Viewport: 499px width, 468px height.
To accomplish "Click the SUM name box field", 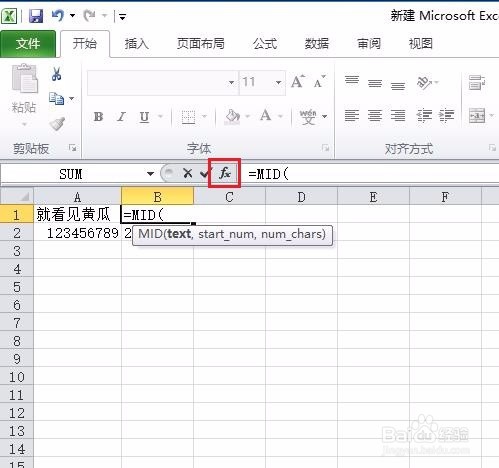I will click(71, 174).
